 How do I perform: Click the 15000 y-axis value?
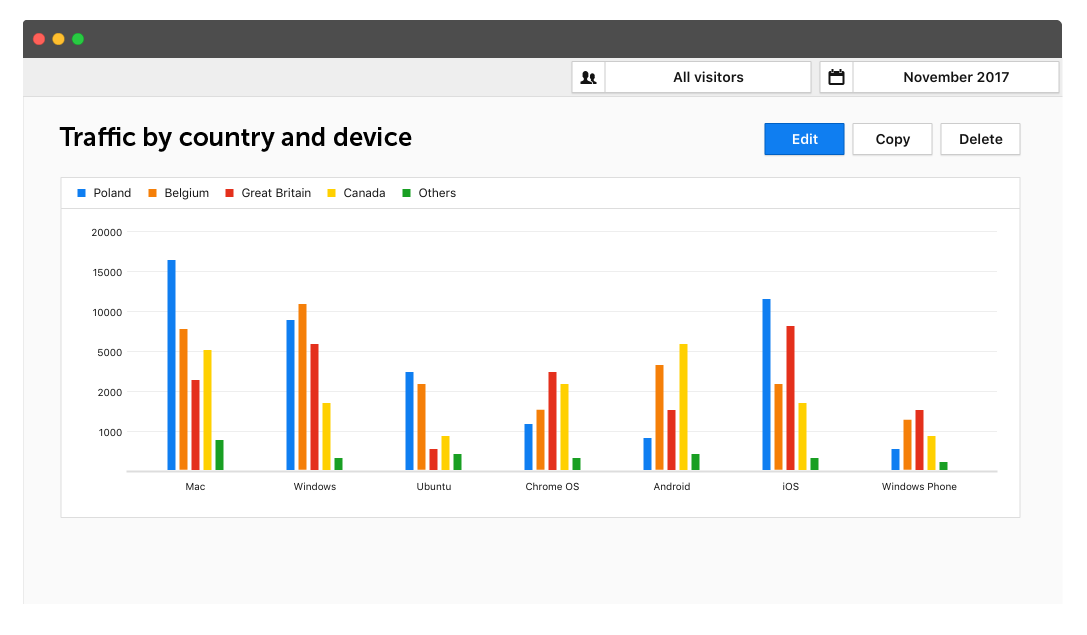[x=107, y=272]
